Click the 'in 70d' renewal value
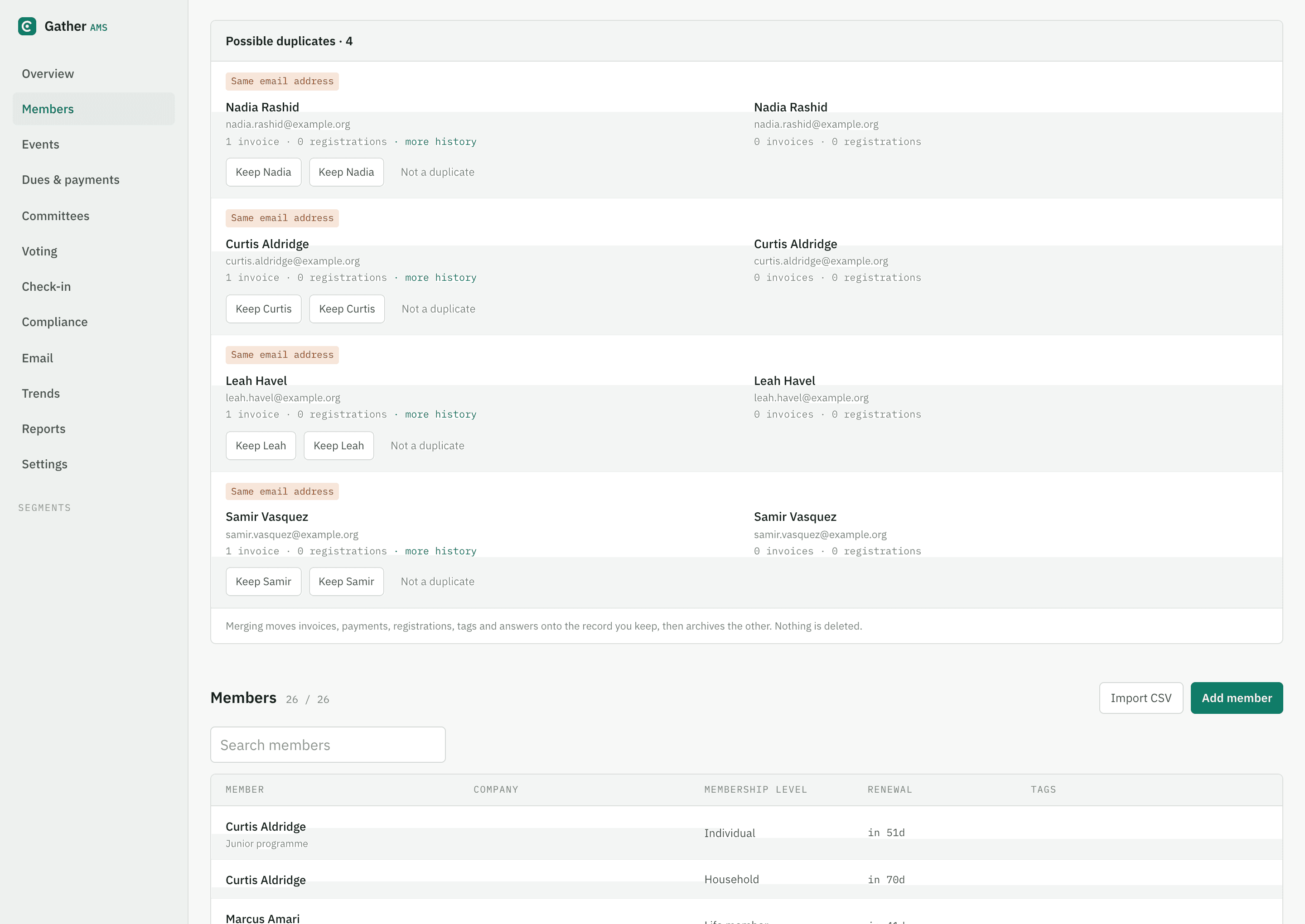This screenshot has width=1305, height=924. coord(886,880)
